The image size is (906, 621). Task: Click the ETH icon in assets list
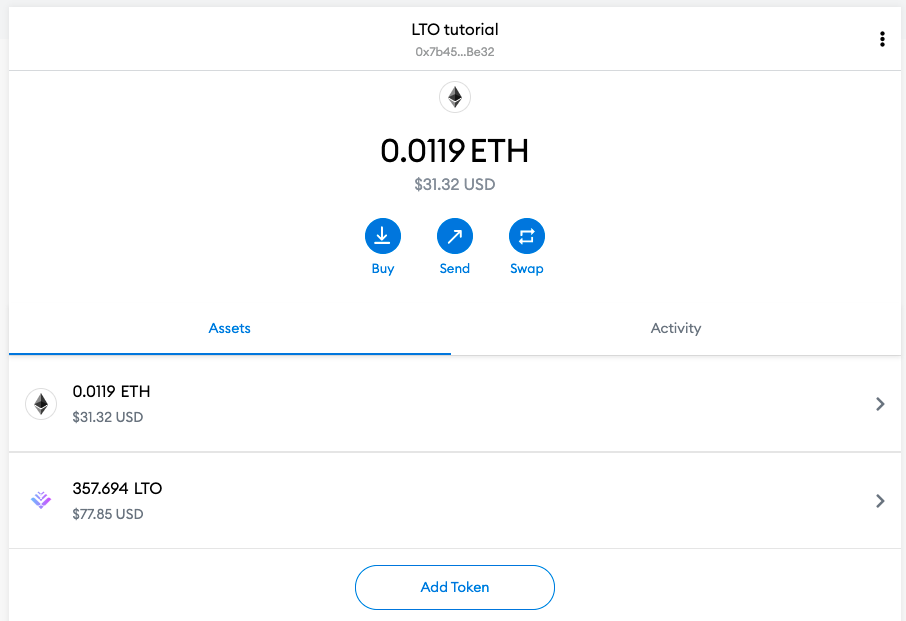[41, 404]
